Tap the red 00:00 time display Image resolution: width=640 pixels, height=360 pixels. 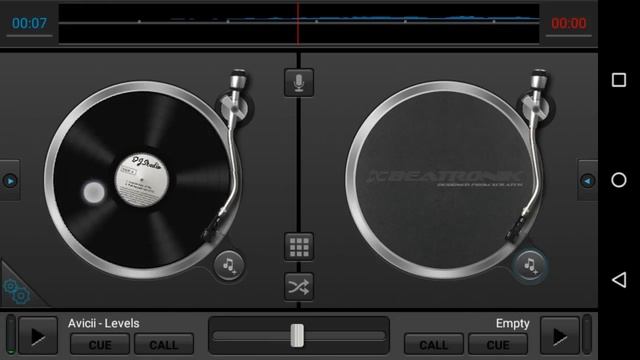point(569,23)
